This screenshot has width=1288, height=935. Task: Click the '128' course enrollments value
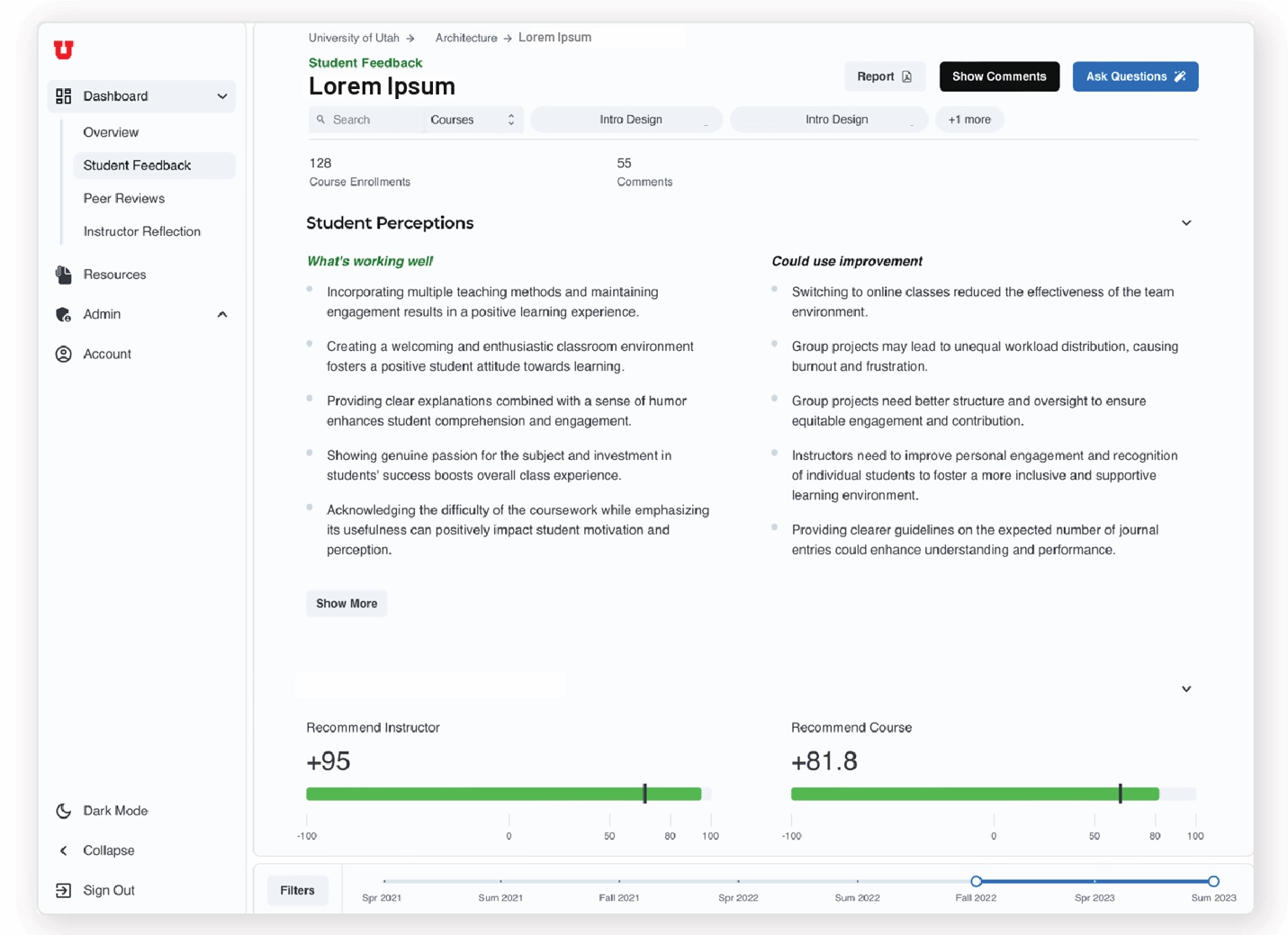(x=320, y=163)
